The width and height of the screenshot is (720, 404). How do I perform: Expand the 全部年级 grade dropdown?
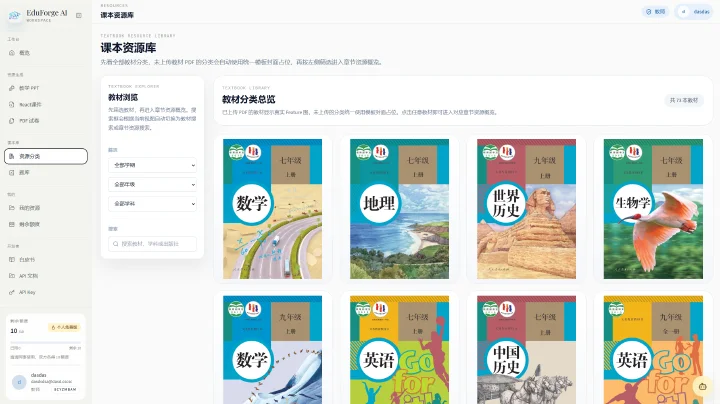coord(152,185)
